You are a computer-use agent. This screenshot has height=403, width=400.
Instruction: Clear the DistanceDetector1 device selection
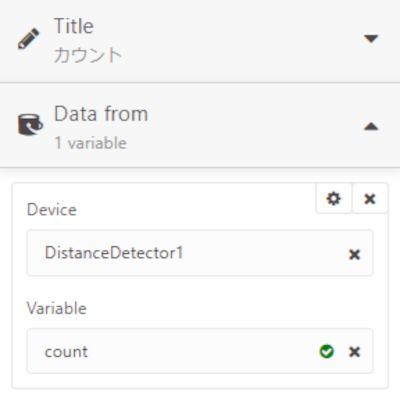[354, 255]
